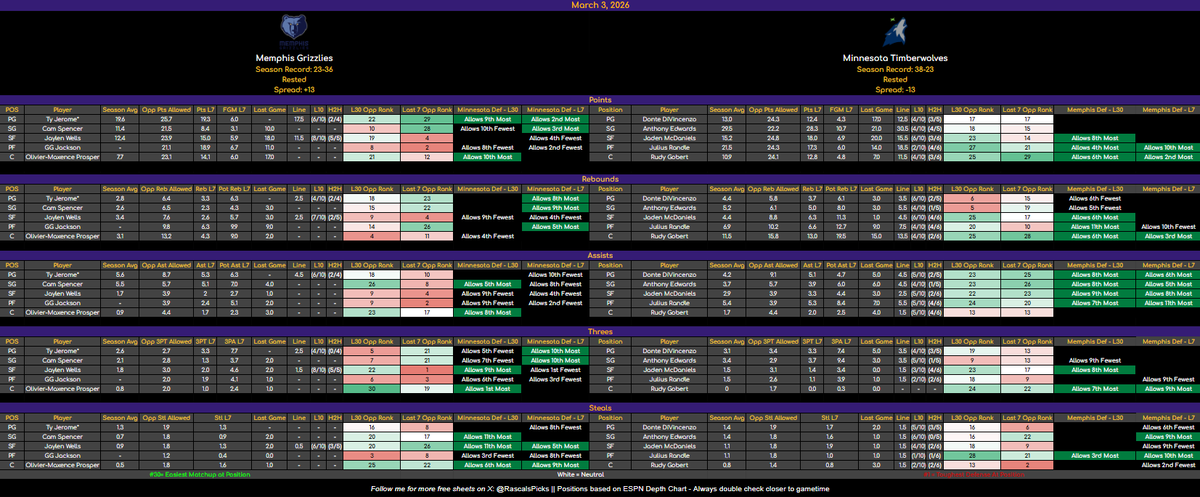Image resolution: width=1200 pixels, height=497 pixels.
Task: Click Rudy Gobert's 13.5 rebounds line
Action: (x=902, y=235)
